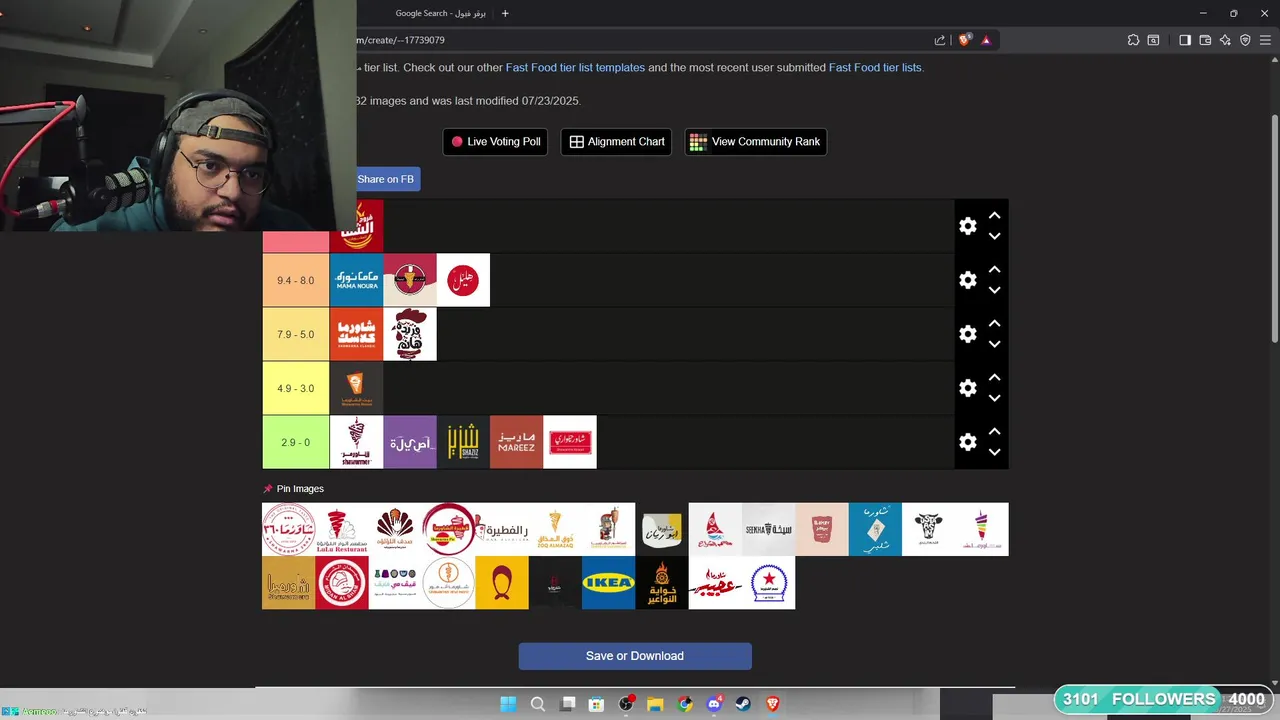The width and height of the screenshot is (1280, 720).
Task: Select the Mama Noura logo in the tier list
Action: (x=356, y=280)
